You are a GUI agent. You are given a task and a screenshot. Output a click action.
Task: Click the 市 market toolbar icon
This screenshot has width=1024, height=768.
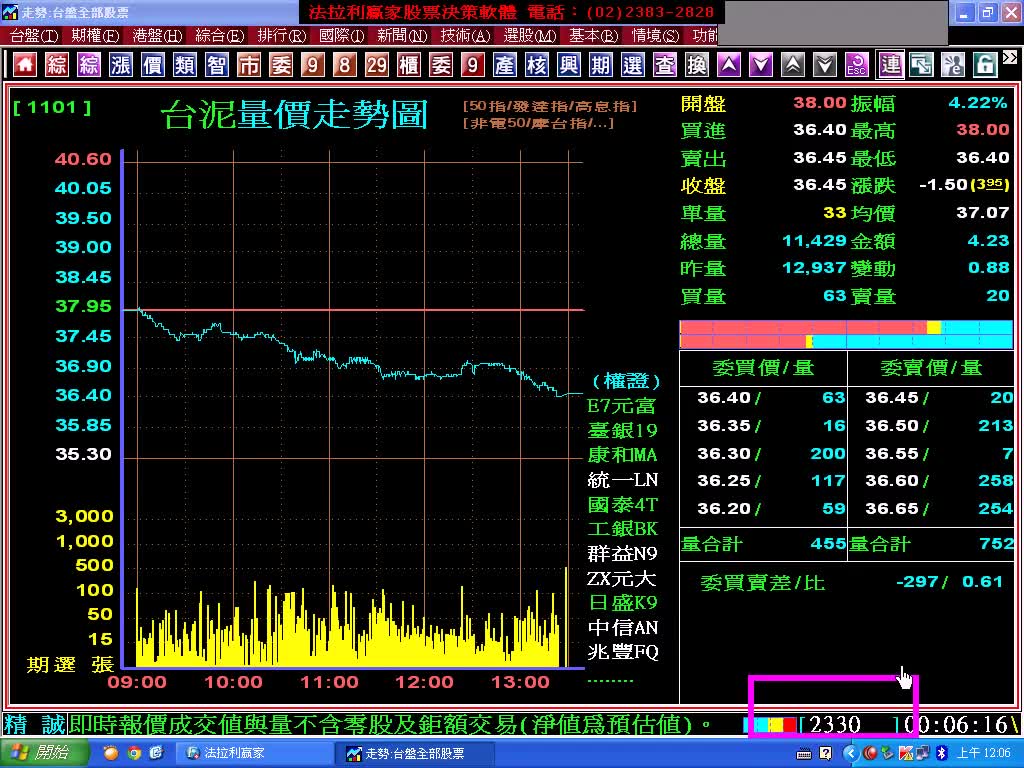tap(249, 65)
